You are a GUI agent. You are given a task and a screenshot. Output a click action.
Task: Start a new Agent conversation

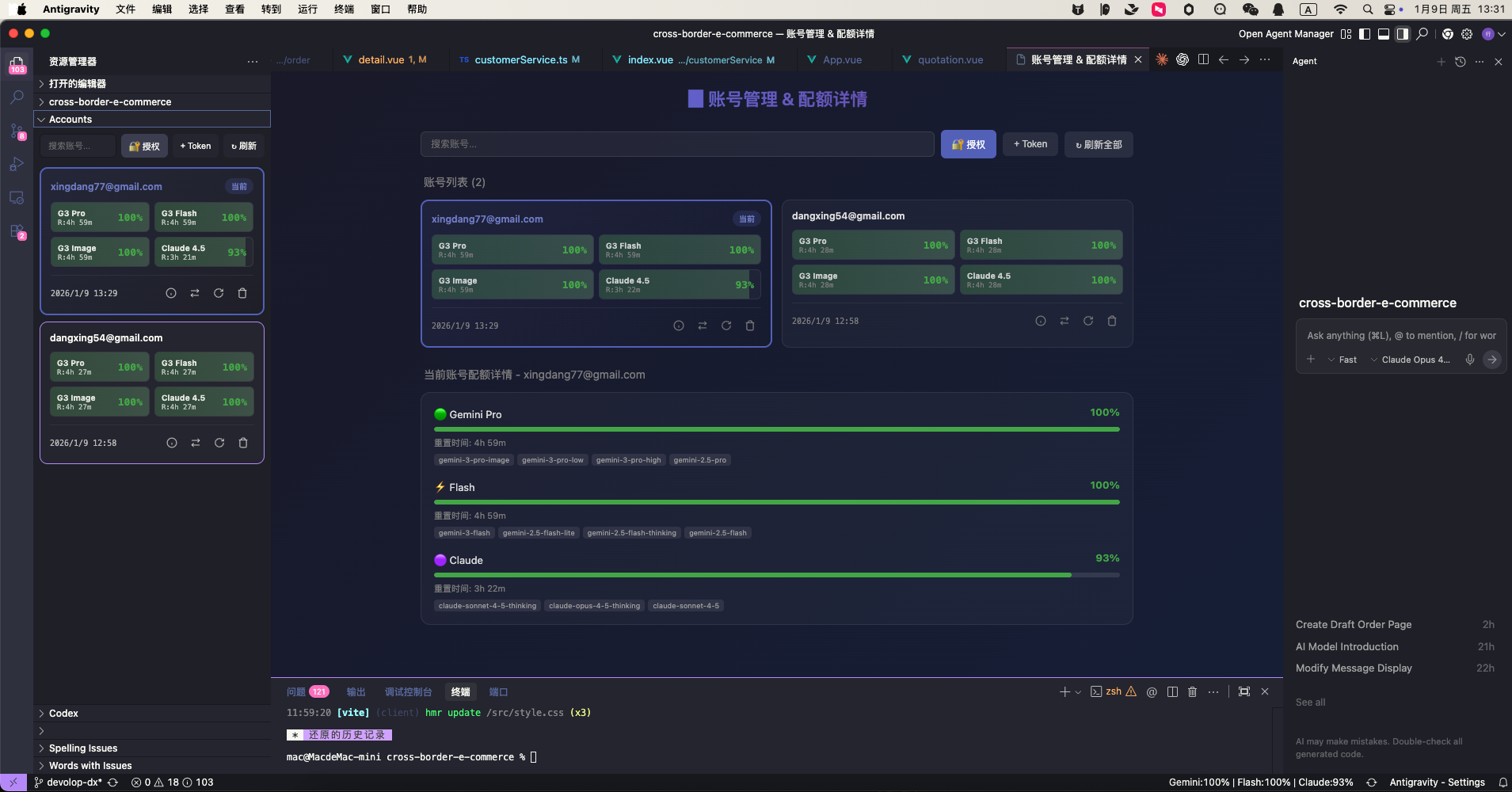1441,61
